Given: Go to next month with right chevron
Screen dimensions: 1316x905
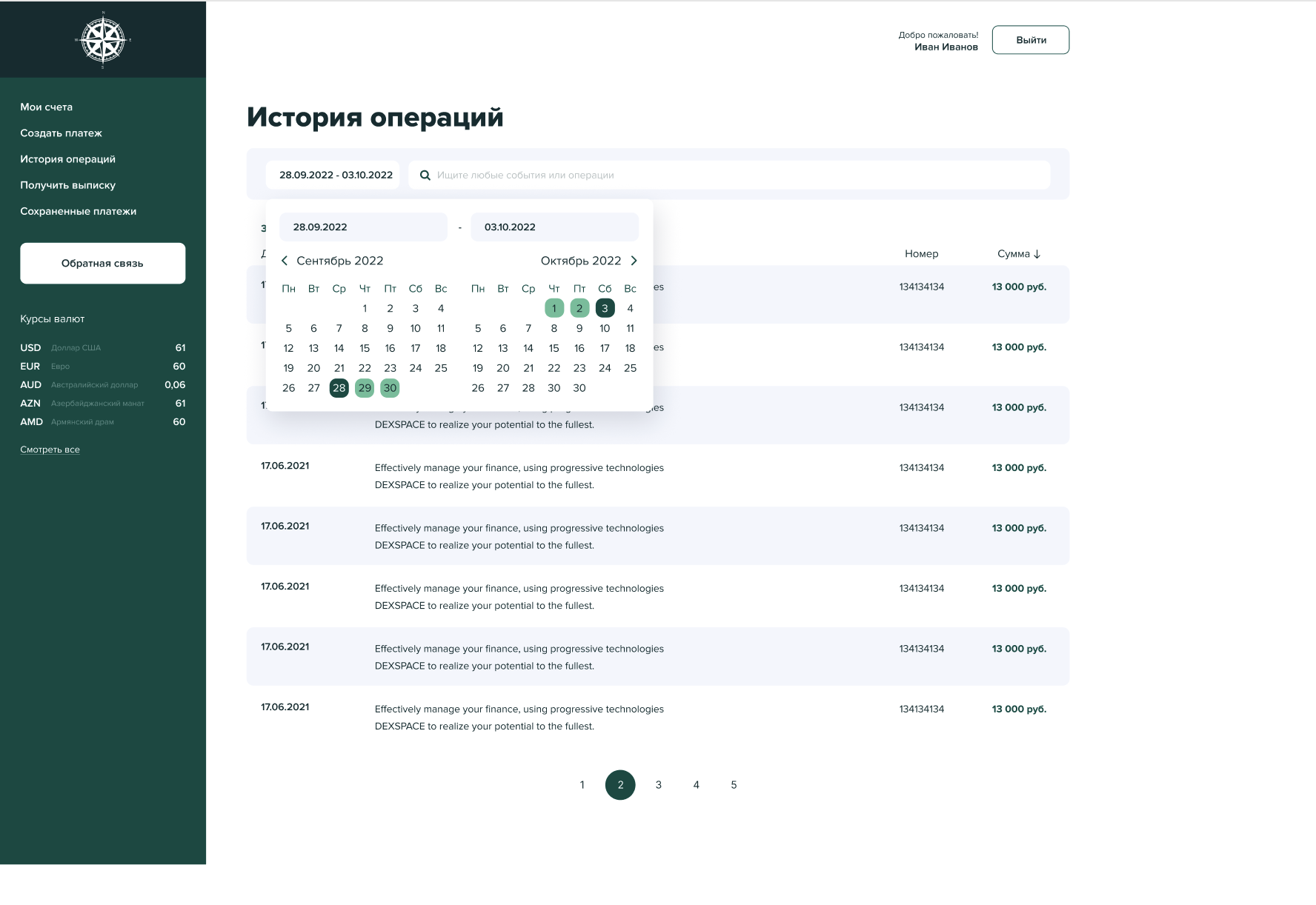Looking at the screenshot, I should [634, 261].
